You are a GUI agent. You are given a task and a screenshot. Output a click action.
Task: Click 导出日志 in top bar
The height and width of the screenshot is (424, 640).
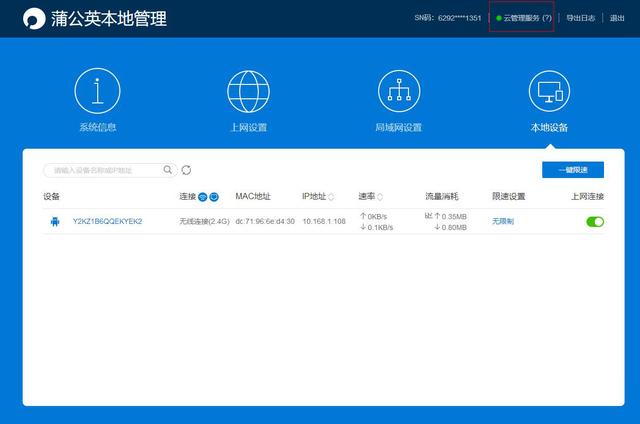click(x=580, y=18)
